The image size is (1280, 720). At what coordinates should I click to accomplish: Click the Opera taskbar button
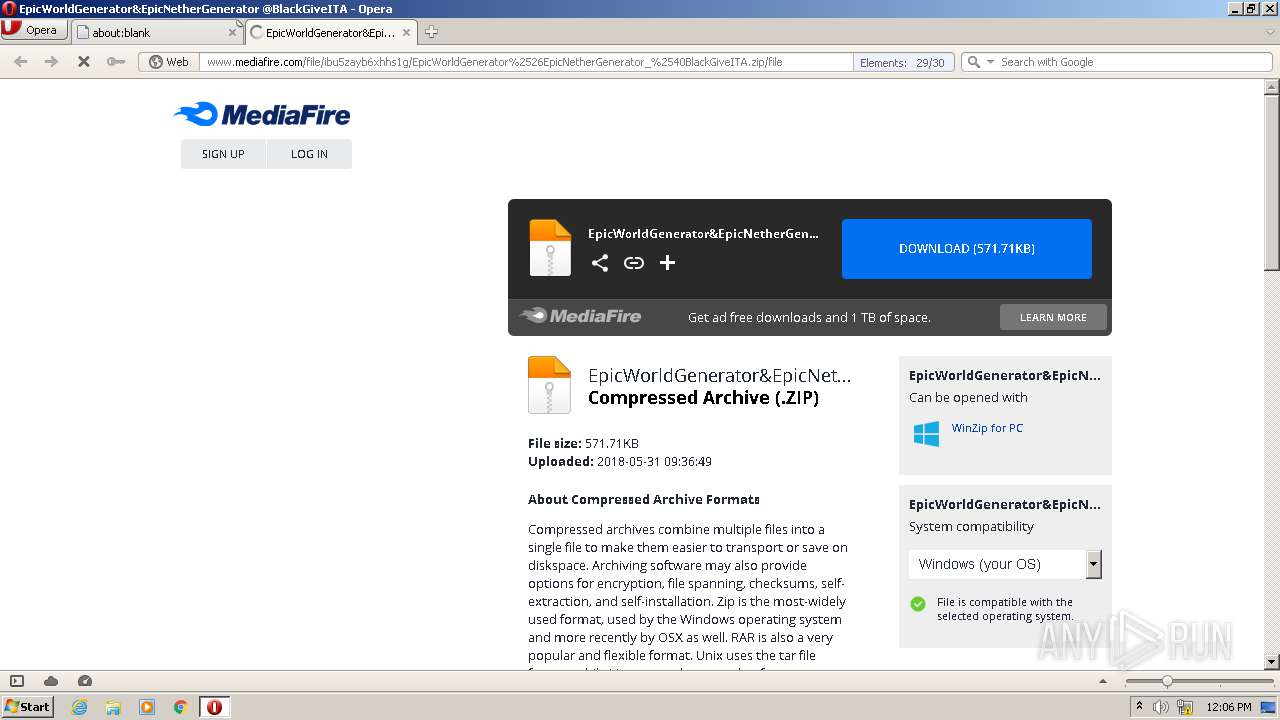(214, 707)
